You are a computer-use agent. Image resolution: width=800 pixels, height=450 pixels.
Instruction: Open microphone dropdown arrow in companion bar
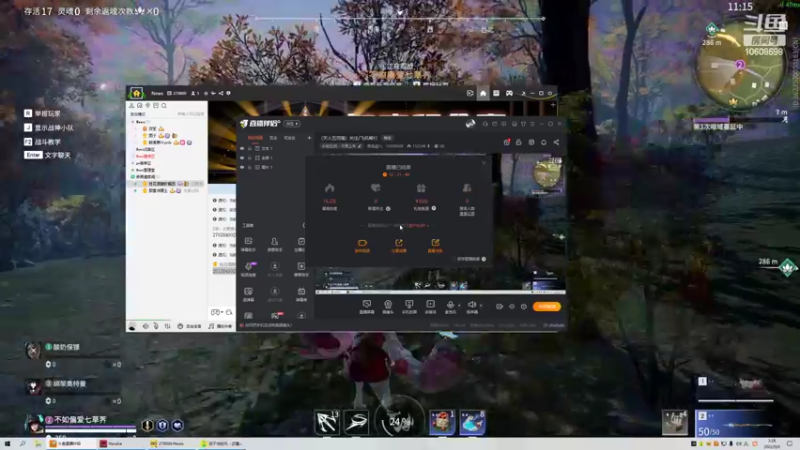pyautogui.click(x=458, y=305)
